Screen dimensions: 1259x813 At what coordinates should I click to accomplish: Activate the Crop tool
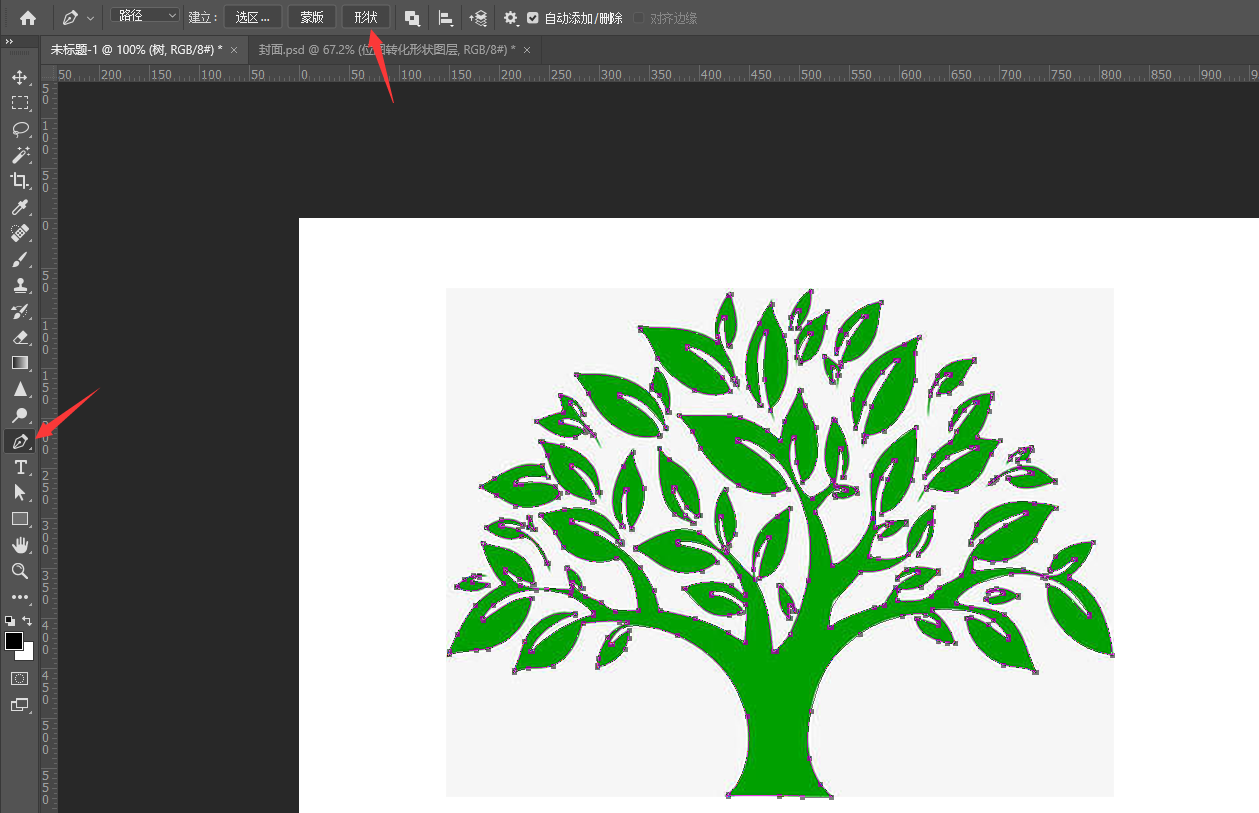pos(20,181)
